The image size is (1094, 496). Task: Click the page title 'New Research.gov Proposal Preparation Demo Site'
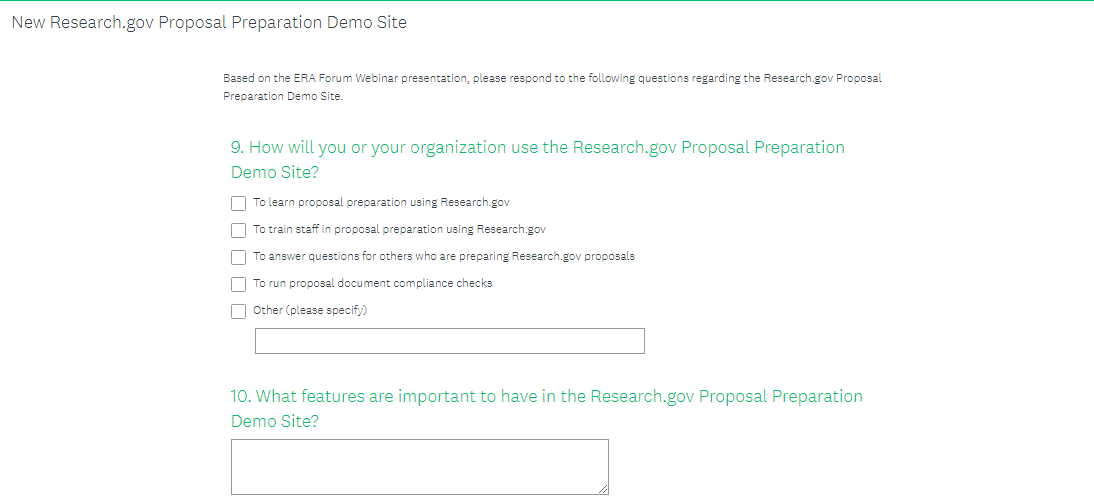[x=209, y=22]
